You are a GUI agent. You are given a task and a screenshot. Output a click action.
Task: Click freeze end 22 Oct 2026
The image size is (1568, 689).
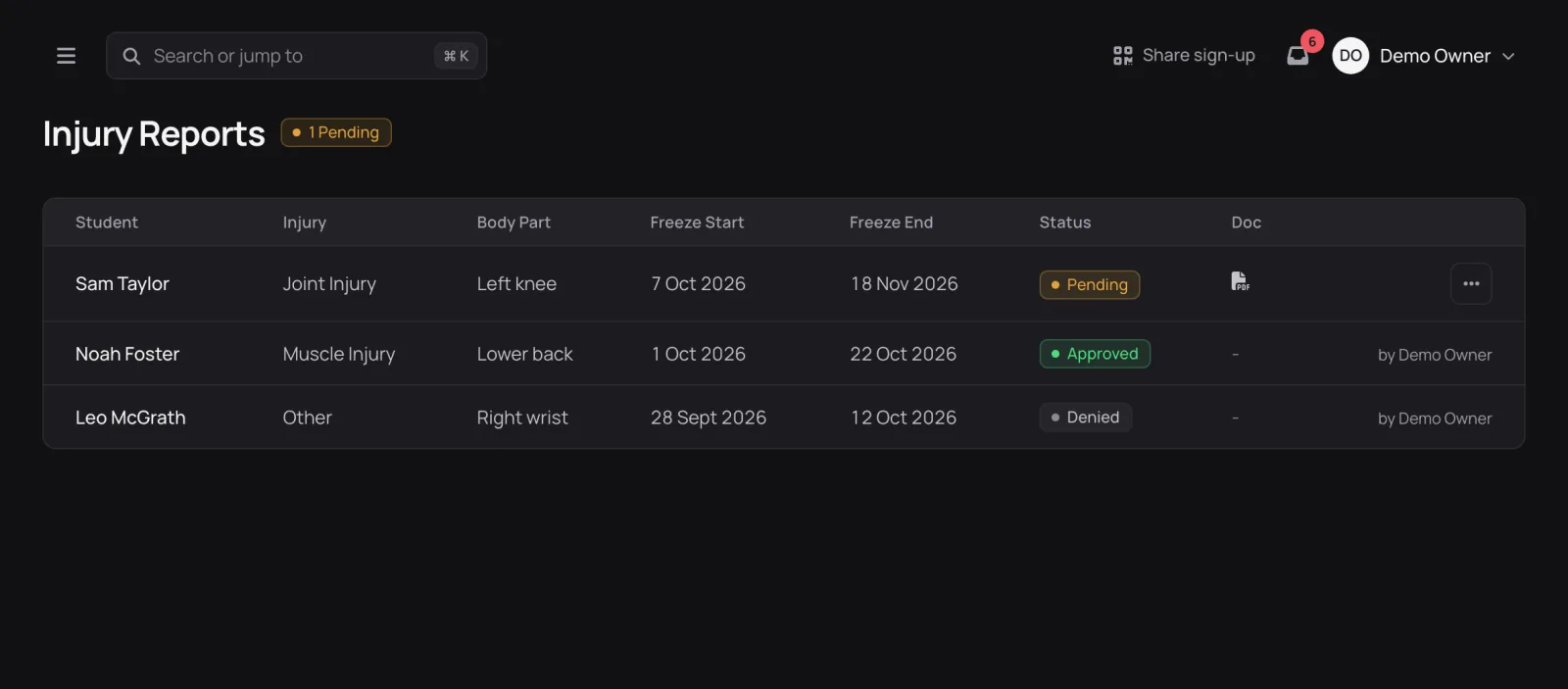(904, 354)
